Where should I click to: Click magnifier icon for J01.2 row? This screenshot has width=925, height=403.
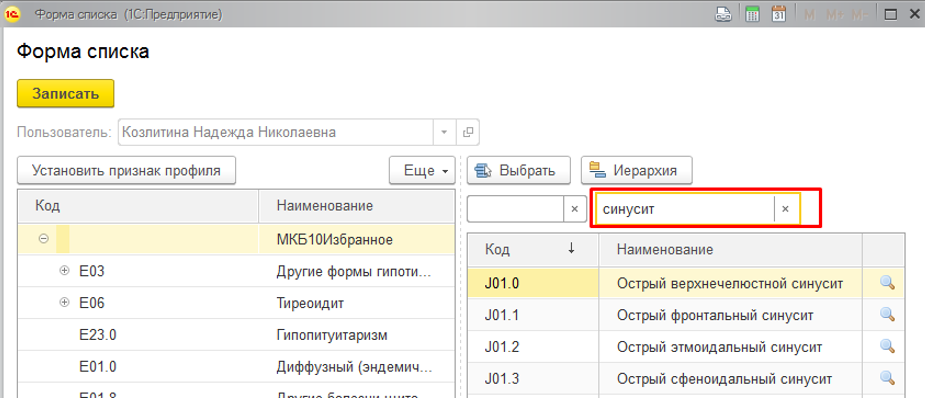(885, 347)
